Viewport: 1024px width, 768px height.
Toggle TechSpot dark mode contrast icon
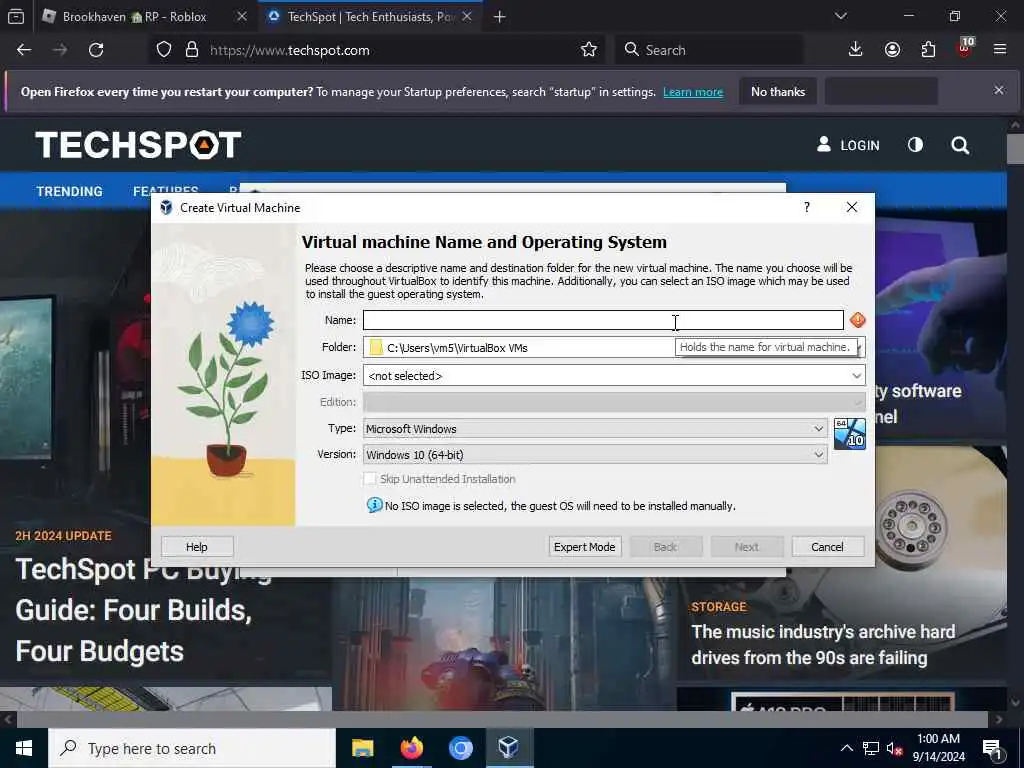pyautogui.click(x=915, y=144)
